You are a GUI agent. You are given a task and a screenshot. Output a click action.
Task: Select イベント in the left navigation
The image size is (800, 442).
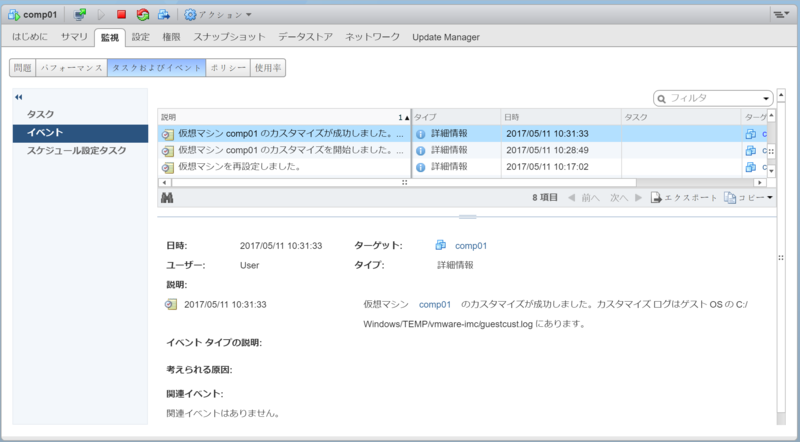pyautogui.click(x=81, y=133)
